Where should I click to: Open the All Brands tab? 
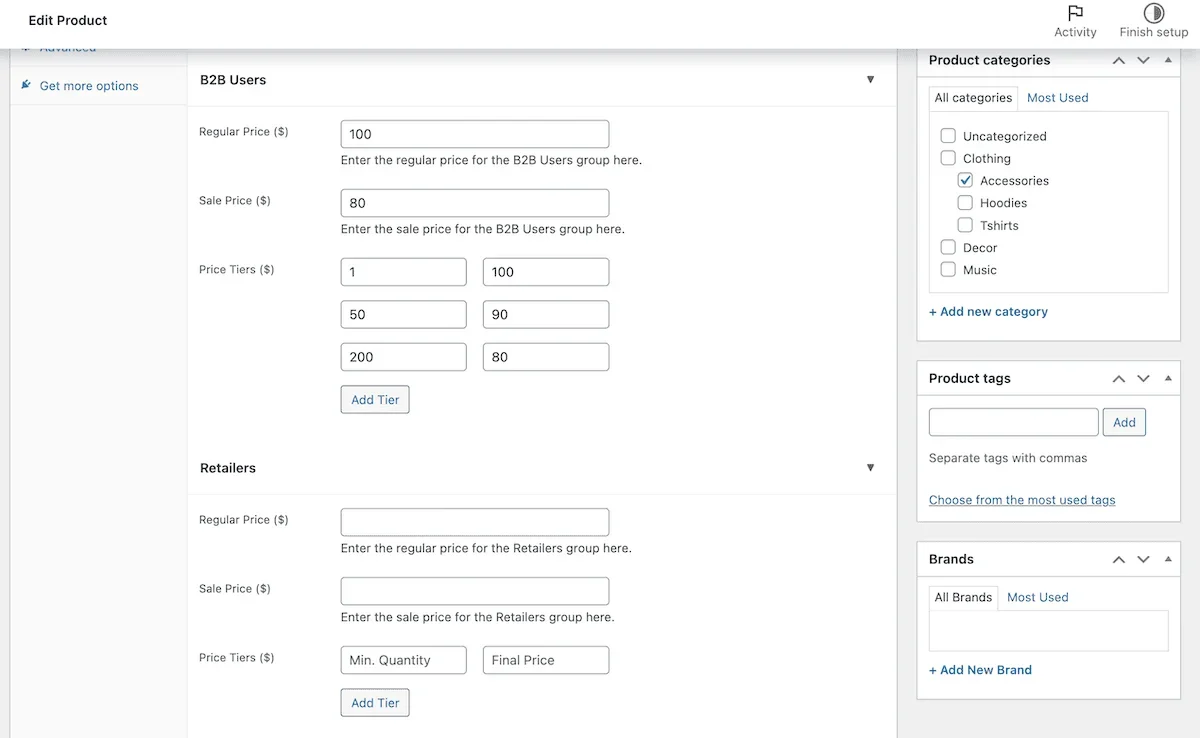(x=963, y=597)
